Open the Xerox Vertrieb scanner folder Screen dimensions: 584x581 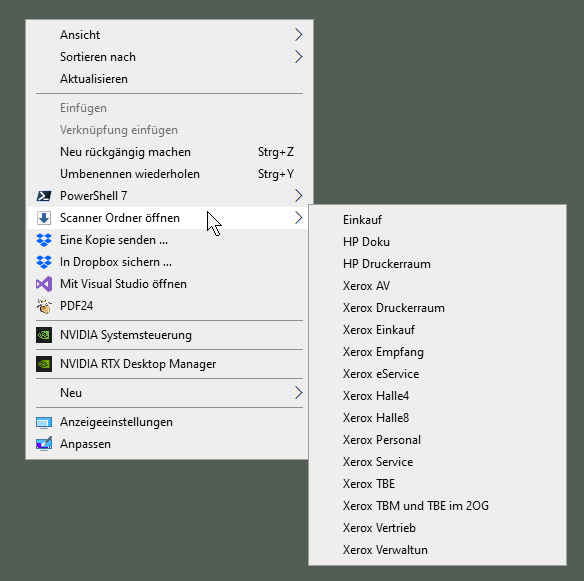[x=437, y=528]
